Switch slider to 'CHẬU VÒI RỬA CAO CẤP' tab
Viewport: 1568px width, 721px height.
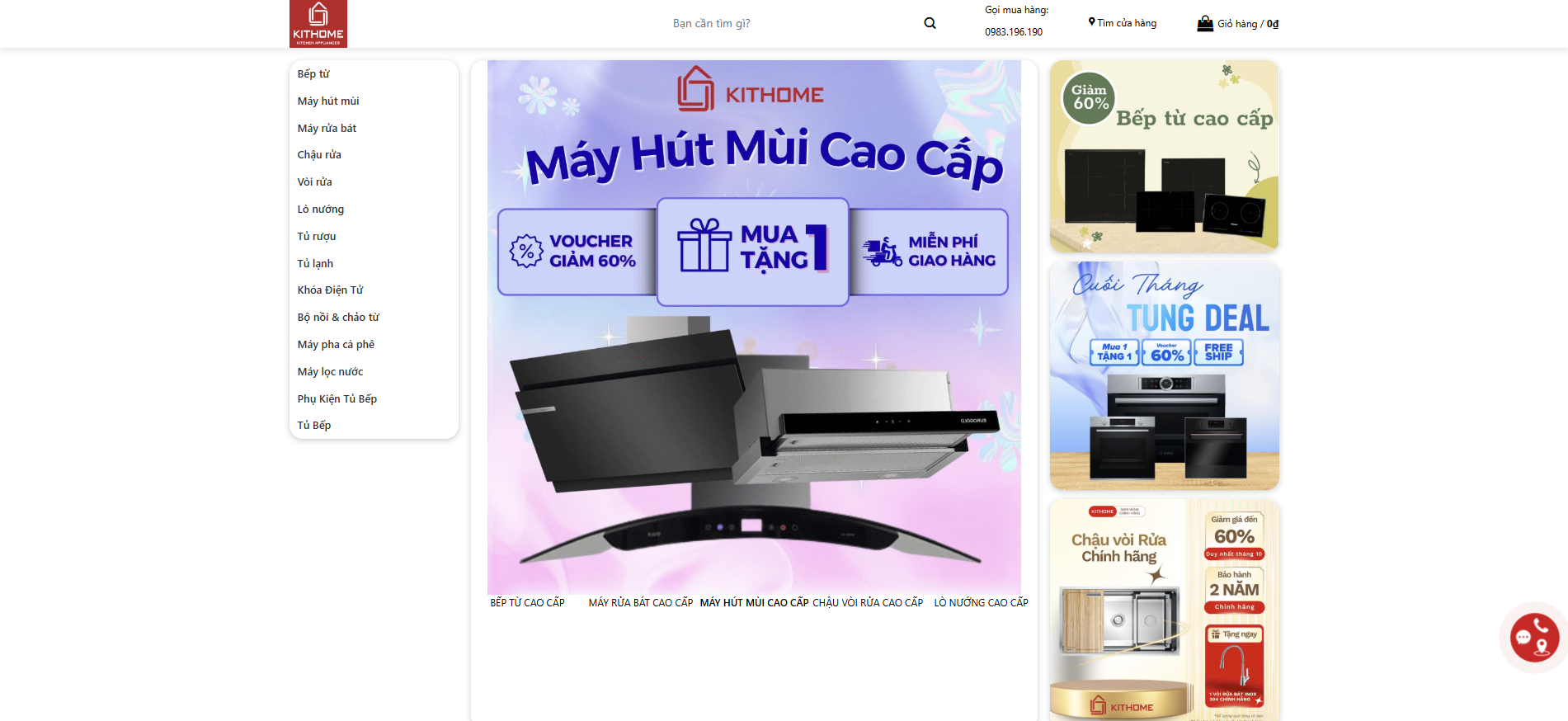tap(868, 603)
